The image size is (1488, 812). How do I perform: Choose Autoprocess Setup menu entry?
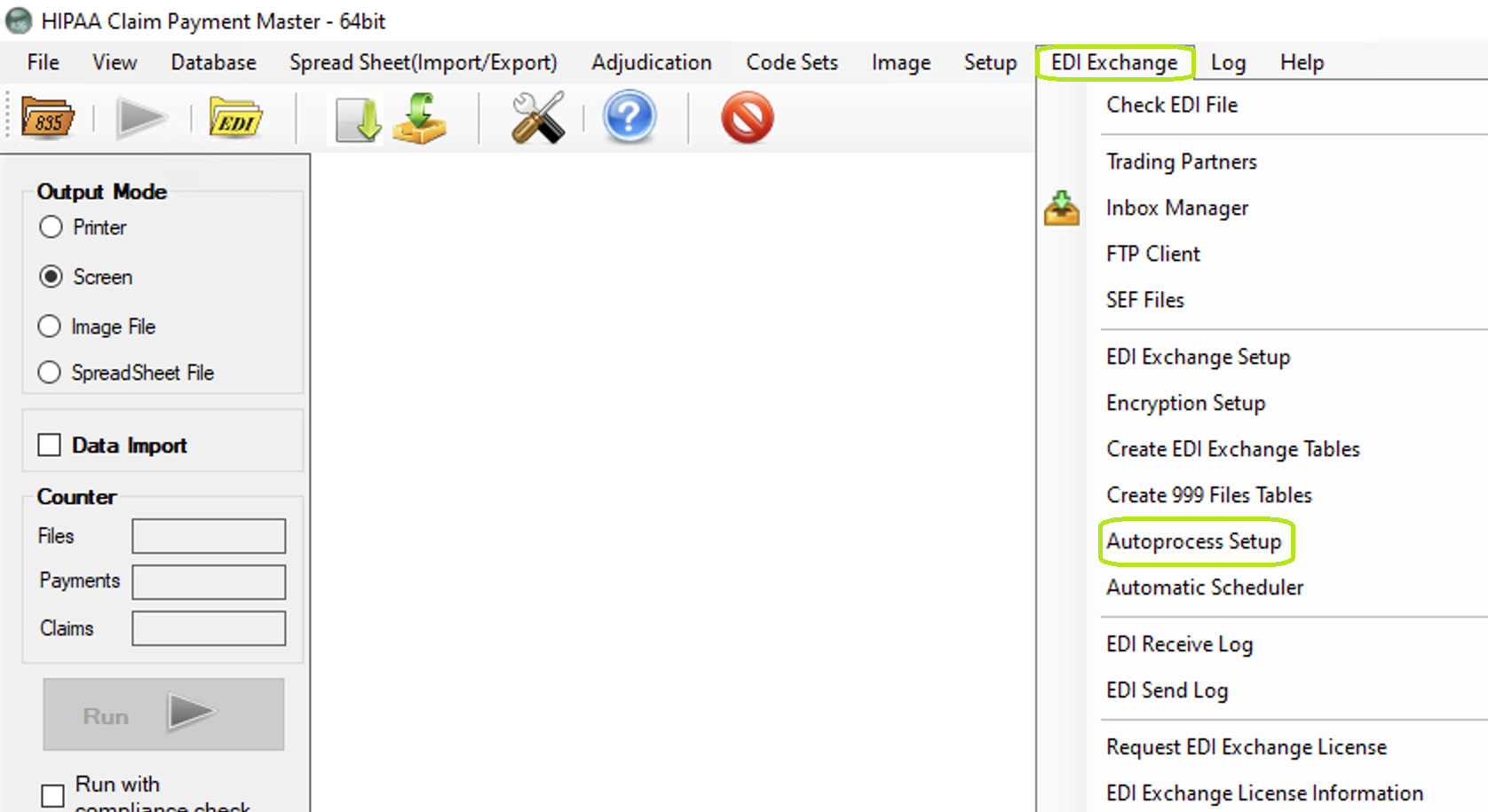tap(1194, 541)
